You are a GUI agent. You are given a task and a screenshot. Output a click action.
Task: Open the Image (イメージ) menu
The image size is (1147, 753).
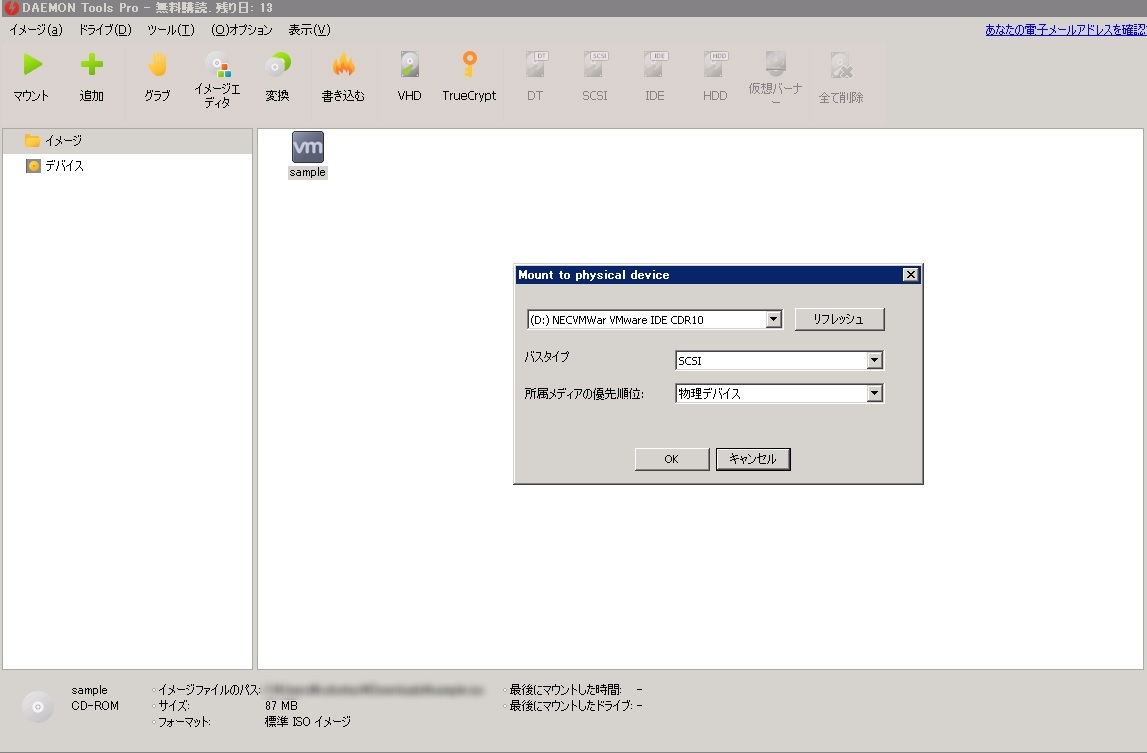coord(36,30)
